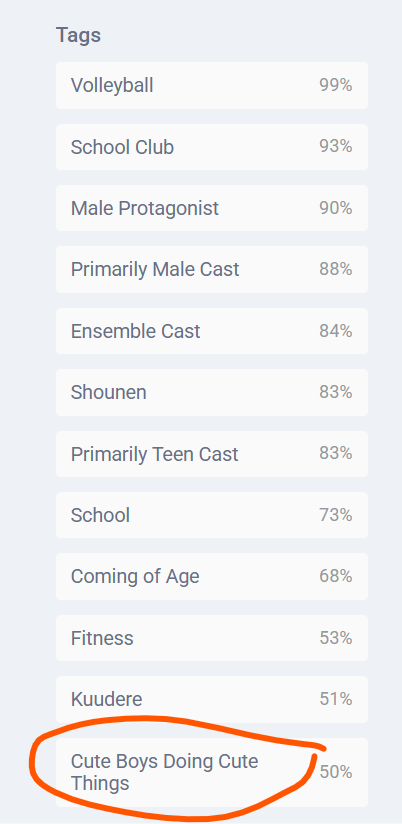Click the 50% rank inside the orange circle

pyautogui.click(x=336, y=772)
